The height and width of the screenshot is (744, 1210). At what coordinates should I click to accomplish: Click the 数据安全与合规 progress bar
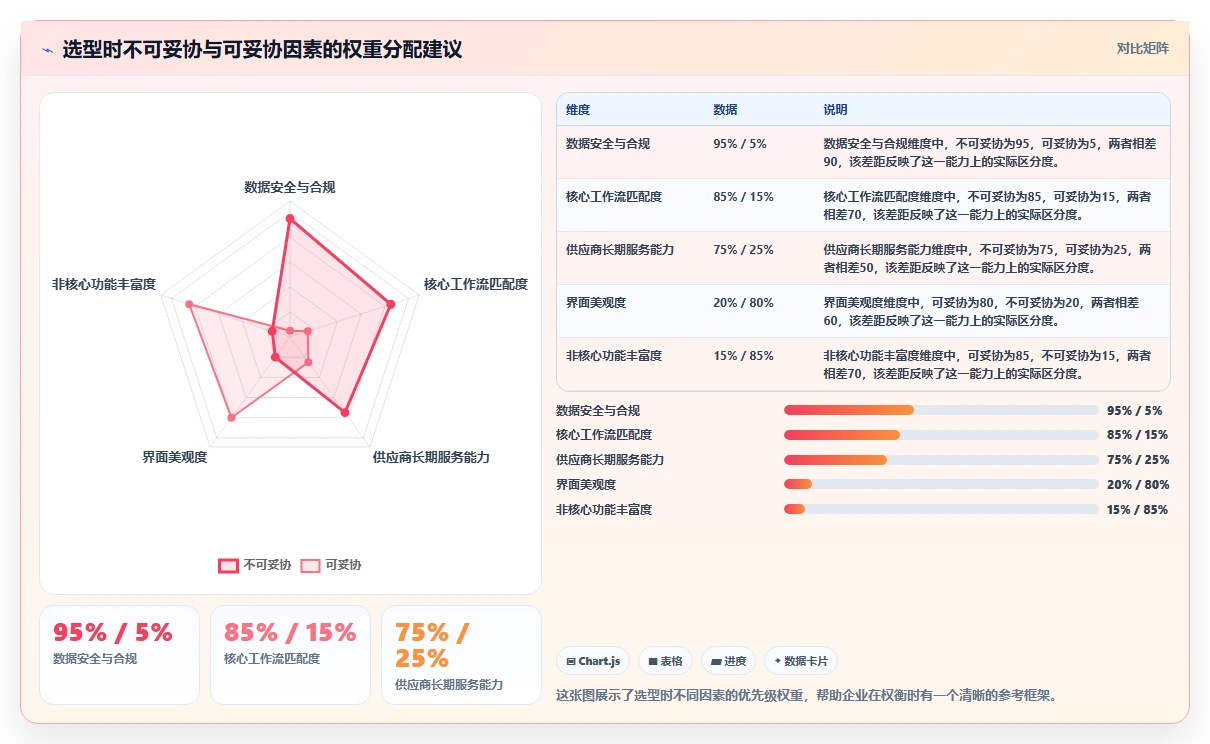(941, 410)
